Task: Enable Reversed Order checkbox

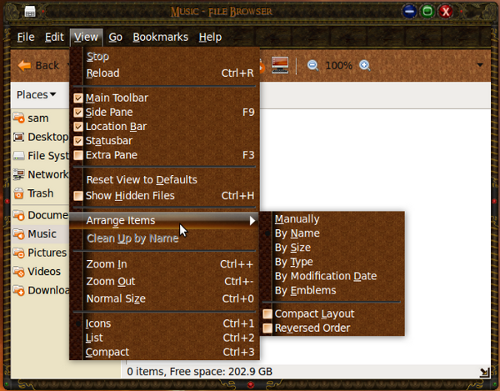Action: tap(267, 328)
